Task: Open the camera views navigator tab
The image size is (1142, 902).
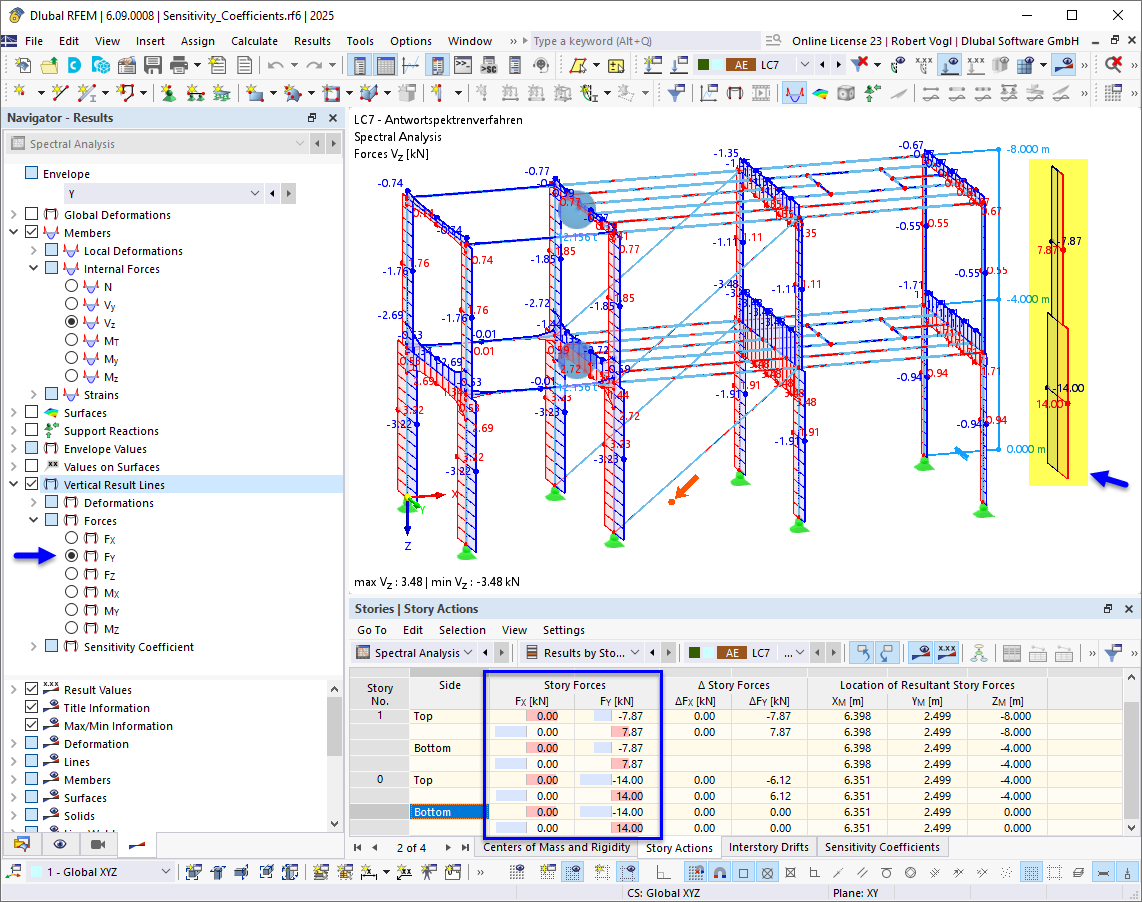Action: coord(97,844)
